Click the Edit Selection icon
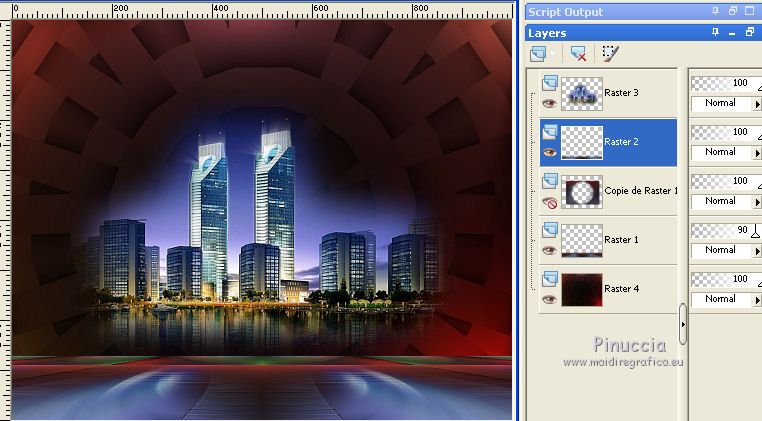This screenshot has height=421, width=762. pos(610,53)
